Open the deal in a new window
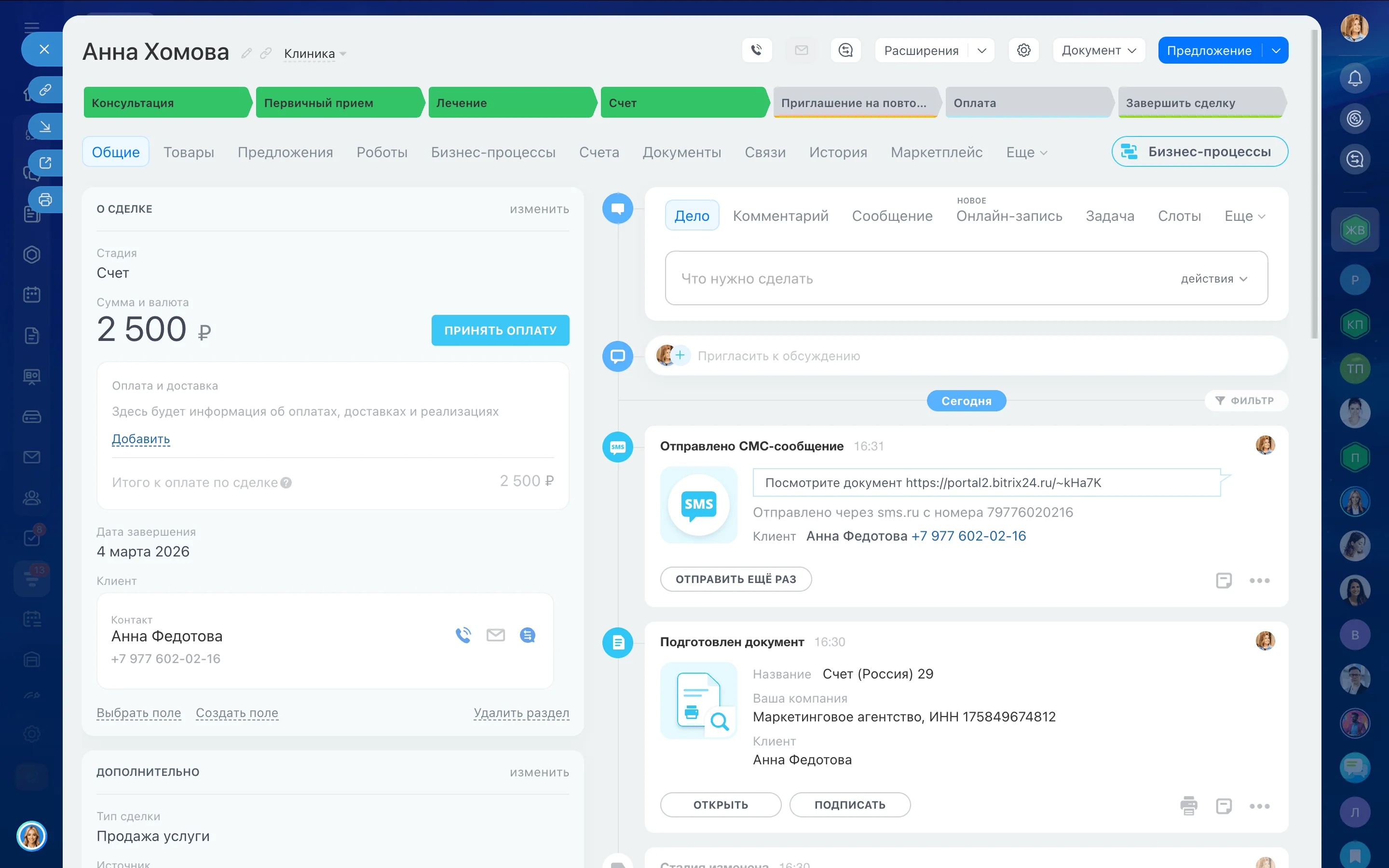The width and height of the screenshot is (1389, 868). coord(45,163)
